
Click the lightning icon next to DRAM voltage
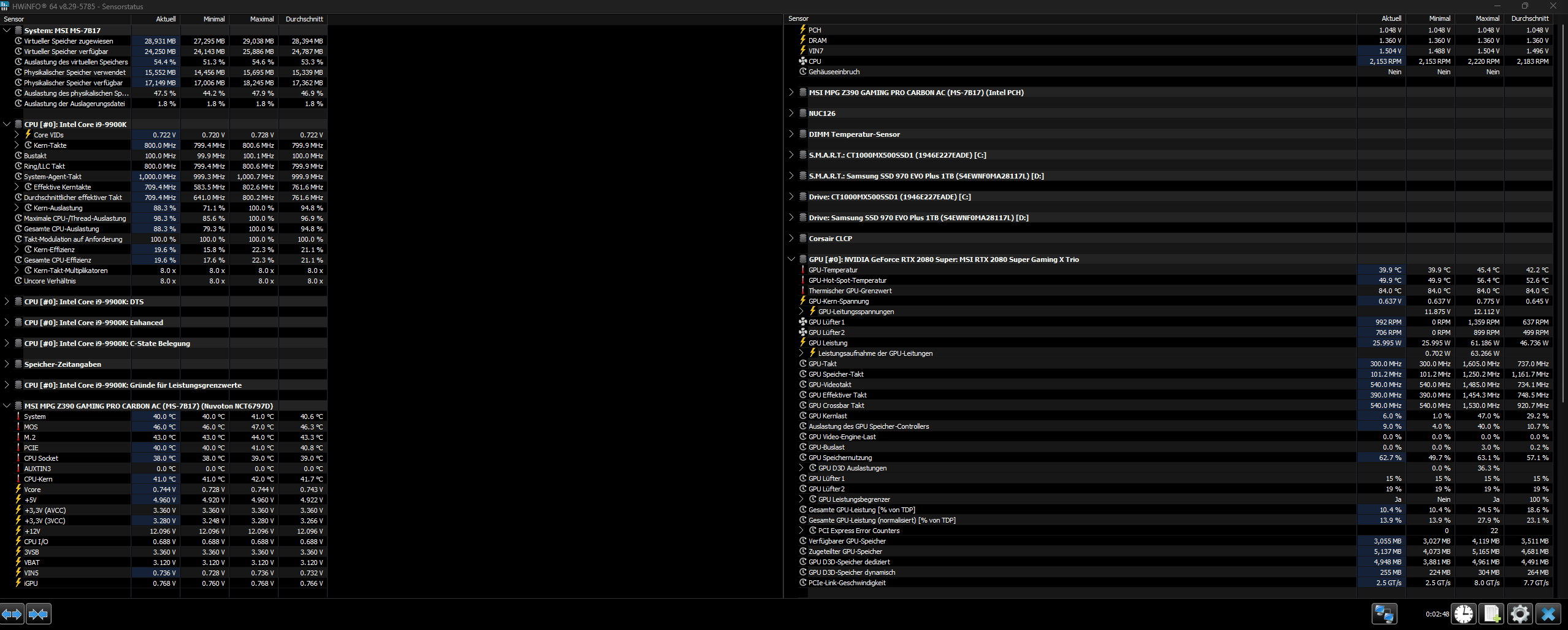tap(802, 40)
